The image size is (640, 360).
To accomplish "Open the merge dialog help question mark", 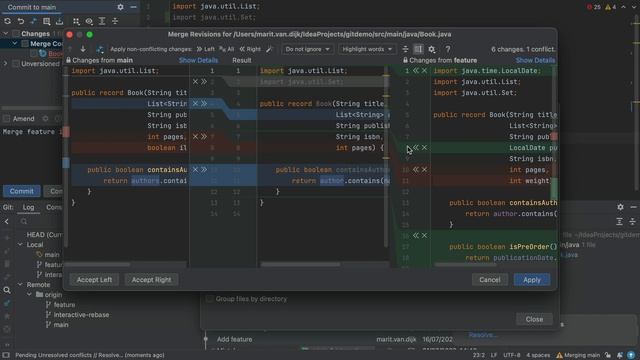I will pos(448,49).
